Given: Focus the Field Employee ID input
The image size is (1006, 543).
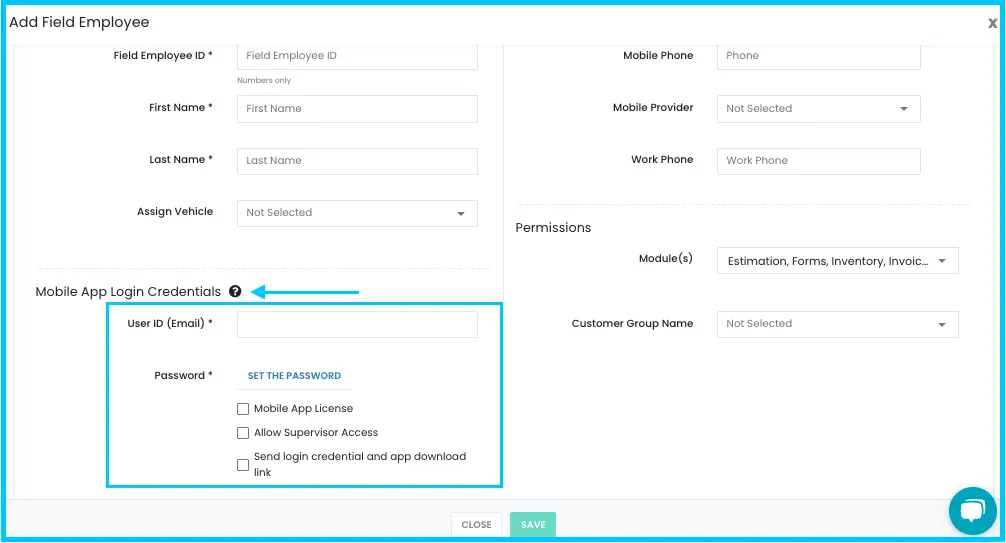Looking at the screenshot, I should click(x=357, y=56).
